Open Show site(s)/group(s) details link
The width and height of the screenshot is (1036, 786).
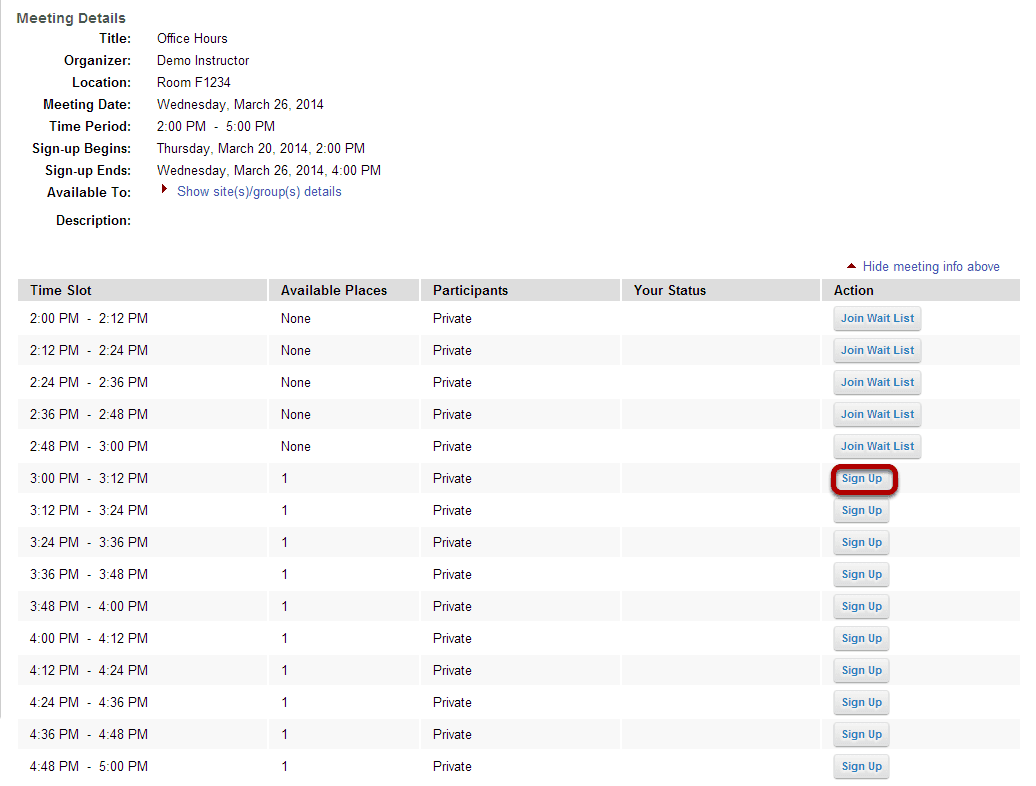coord(259,192)
